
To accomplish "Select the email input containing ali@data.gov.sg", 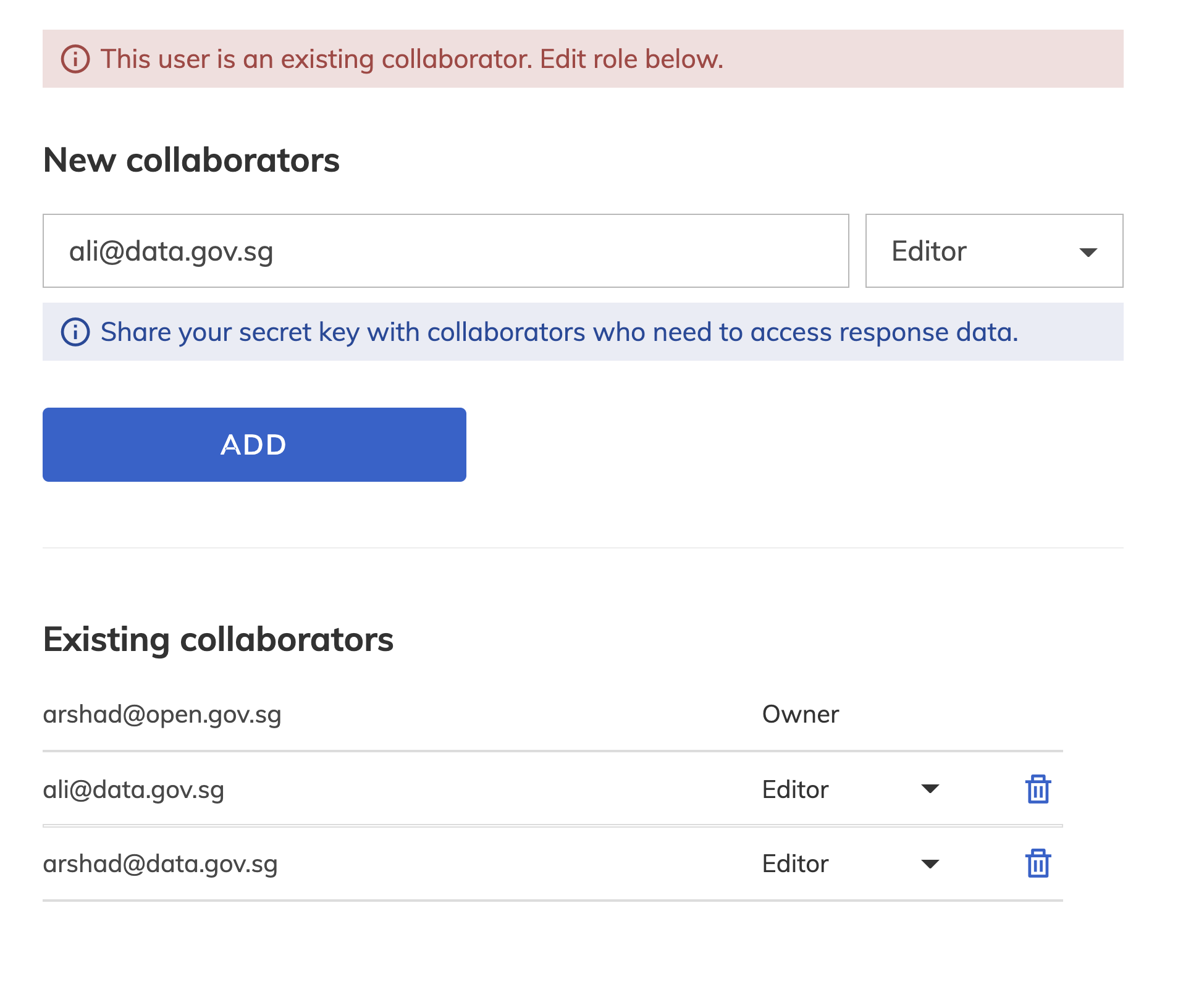I will tap(446, 251).
